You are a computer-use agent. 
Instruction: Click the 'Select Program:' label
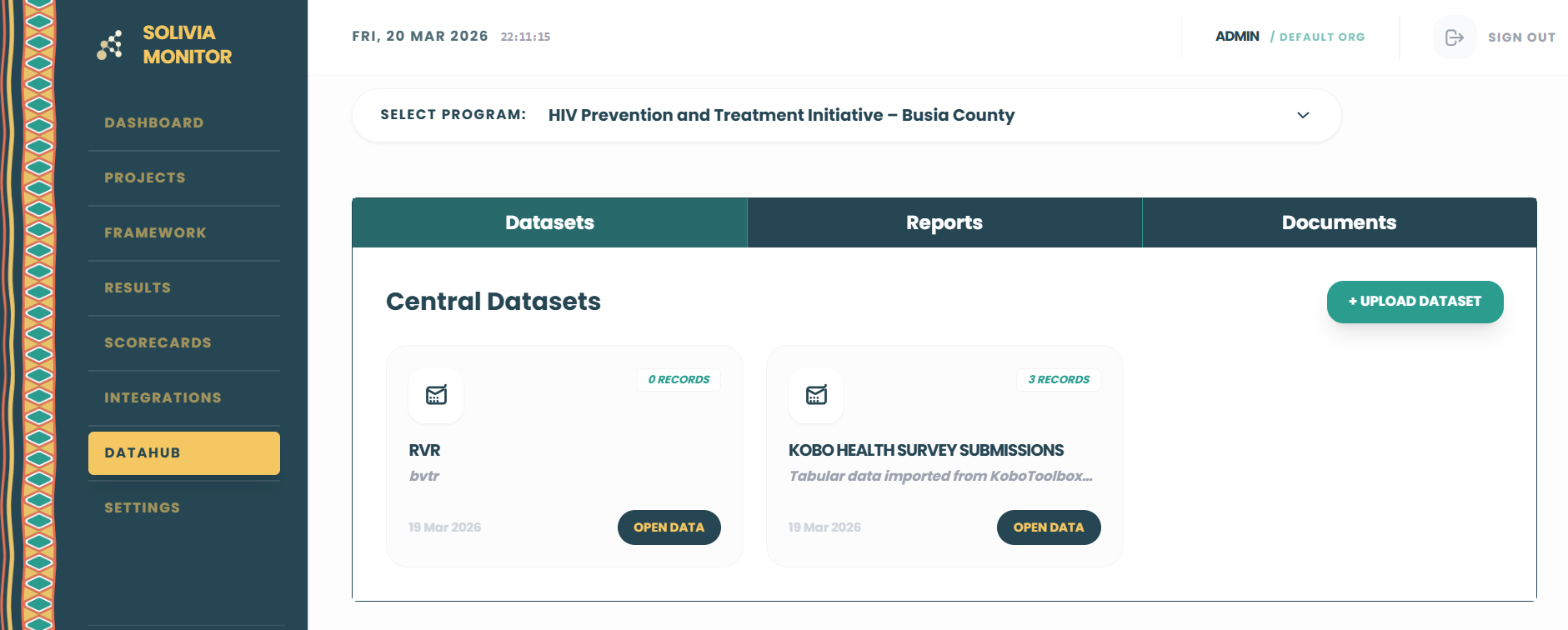click(x=453, y=115)
